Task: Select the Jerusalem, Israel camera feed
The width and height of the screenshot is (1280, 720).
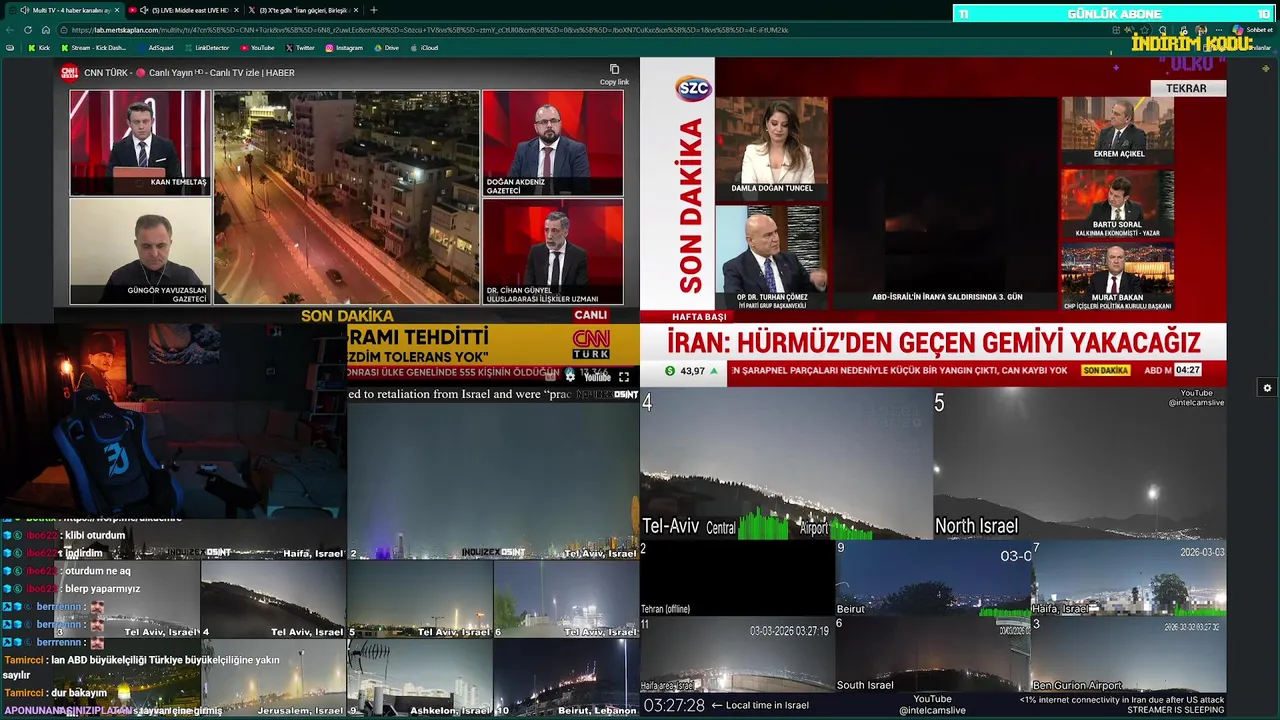Action: 273,677
